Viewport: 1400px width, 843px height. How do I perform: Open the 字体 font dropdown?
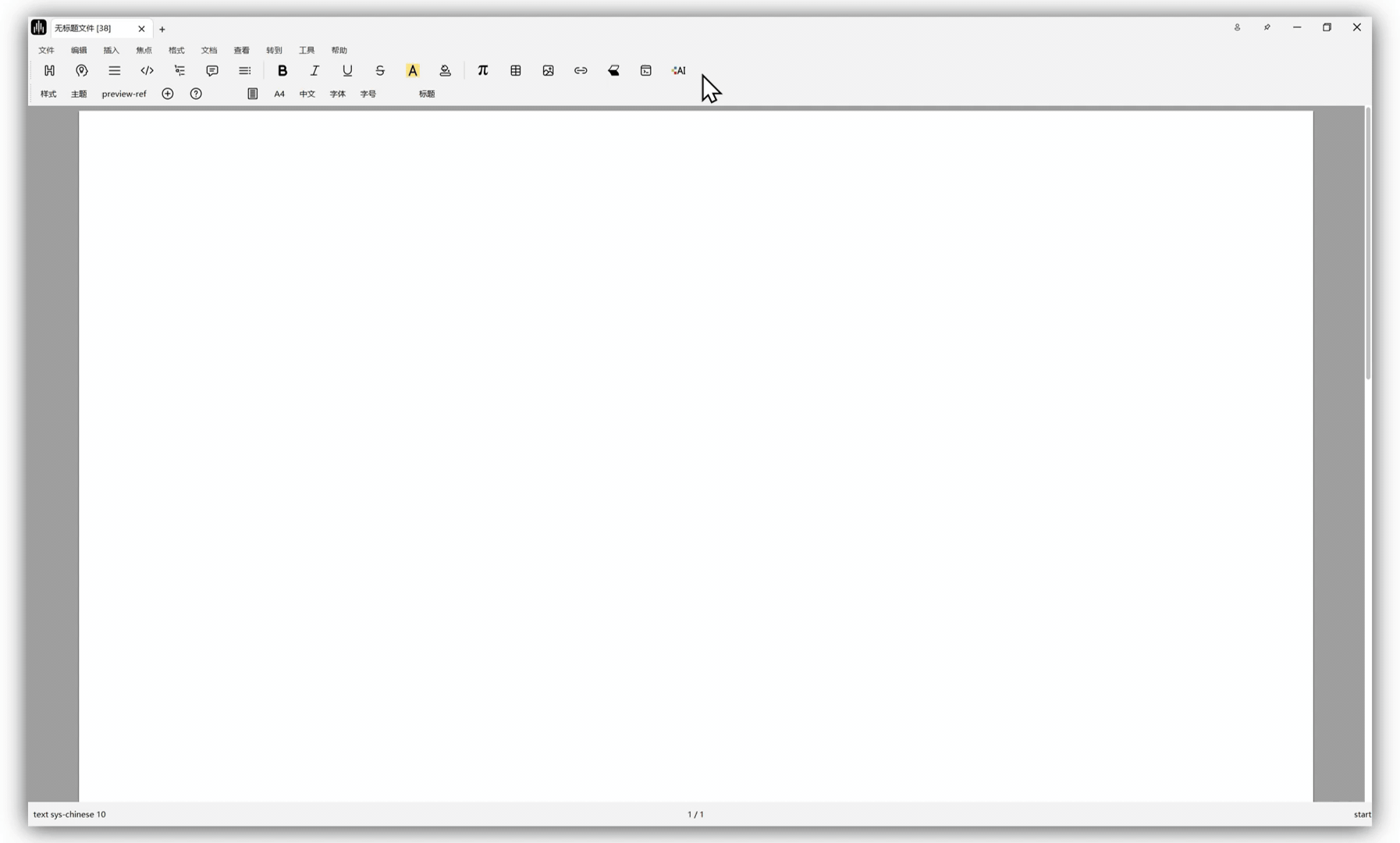click(337, 94)
